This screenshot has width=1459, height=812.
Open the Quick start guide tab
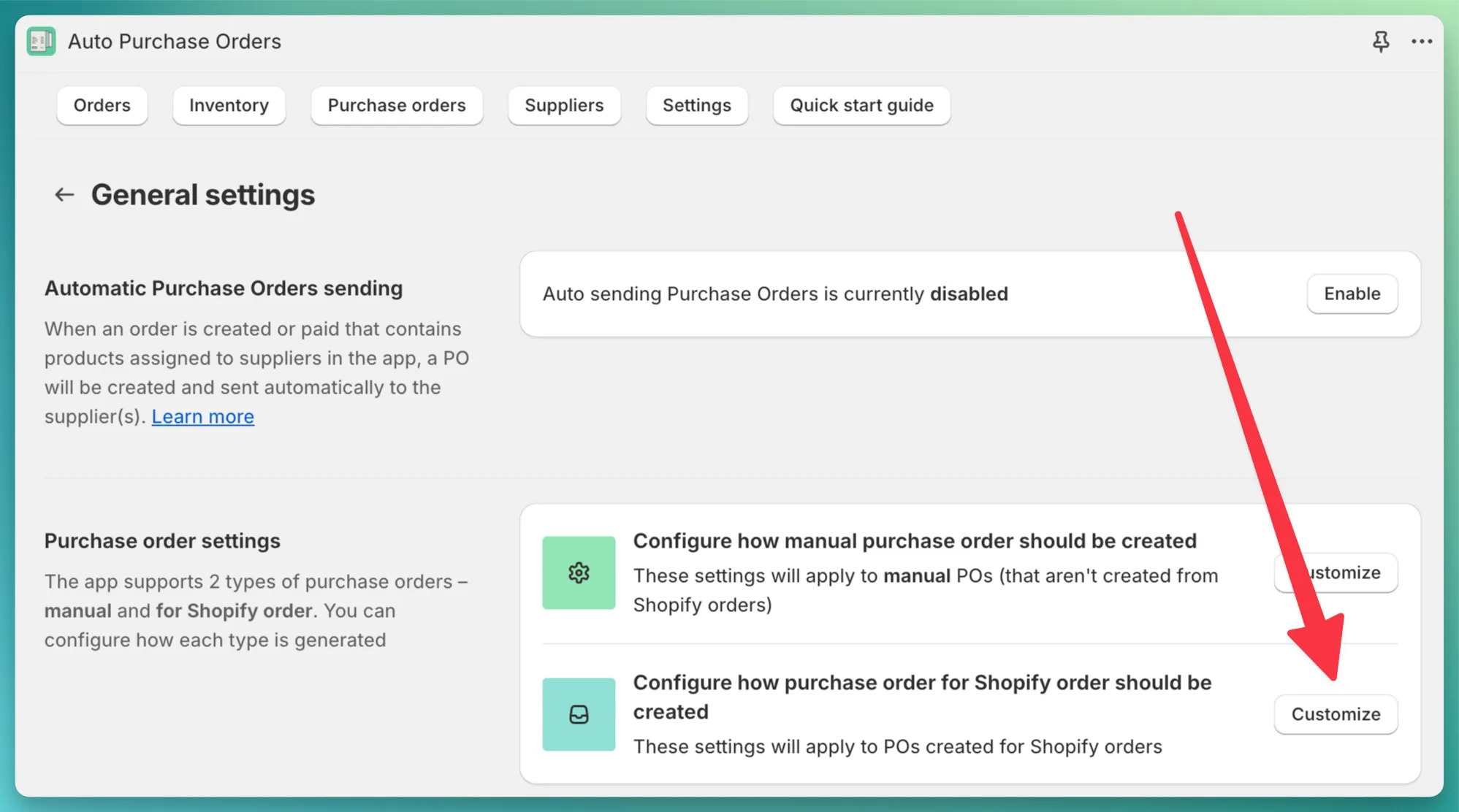point(862,105)
